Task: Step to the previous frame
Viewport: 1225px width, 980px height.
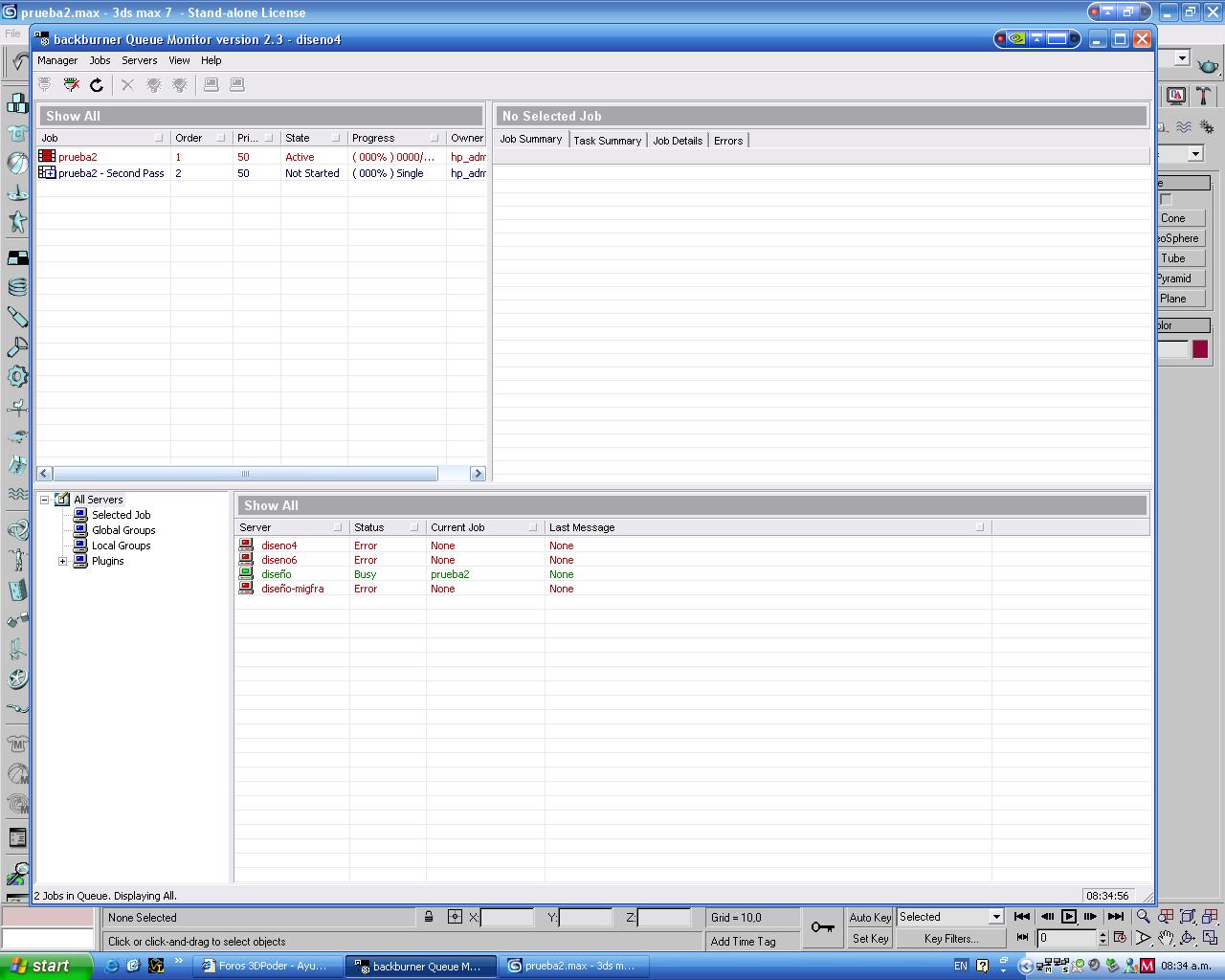Action: [x=1046, y=917]
